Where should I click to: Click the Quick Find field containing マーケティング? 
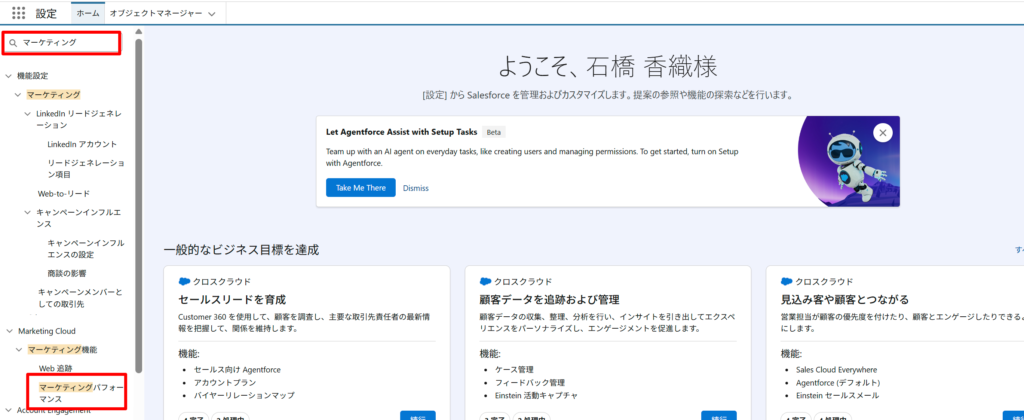pos(61,42)
